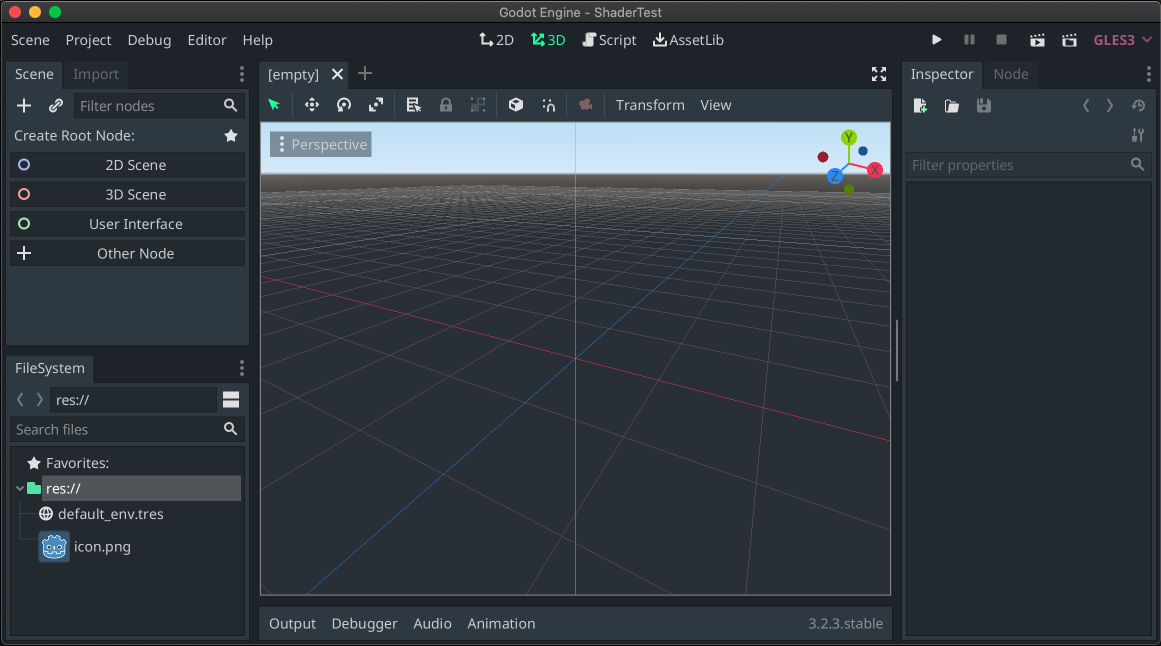Pause the running scene

[x=969, y=40]
